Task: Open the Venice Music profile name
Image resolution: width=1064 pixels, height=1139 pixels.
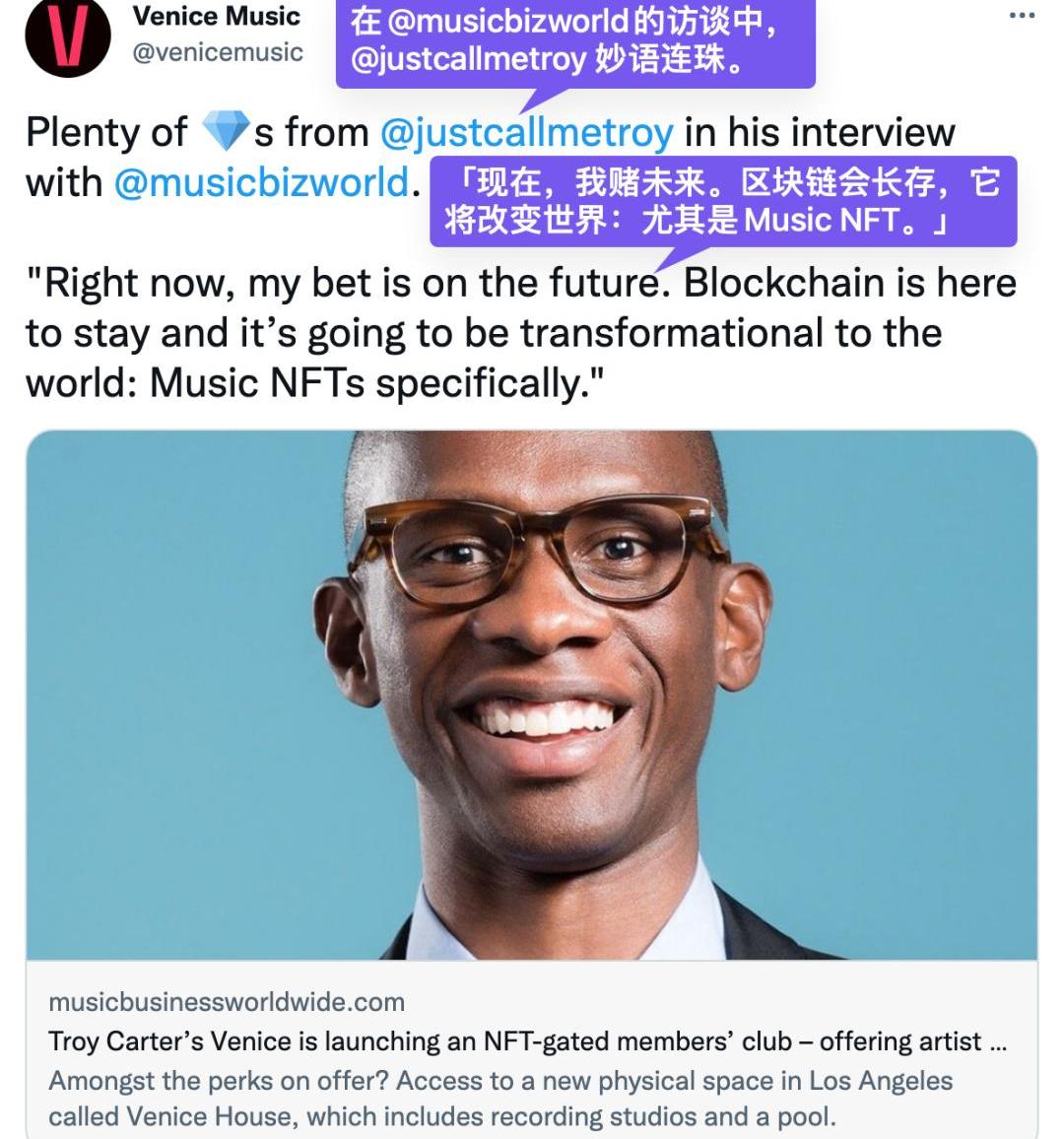Action: (x=217, y=16)
